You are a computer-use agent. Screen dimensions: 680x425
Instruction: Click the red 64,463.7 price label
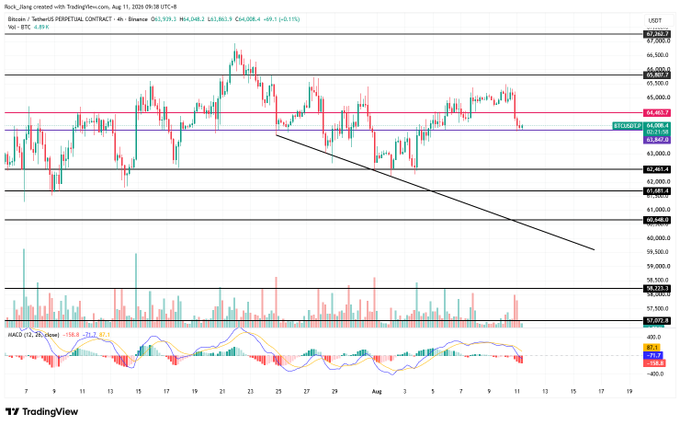(657, 113)
